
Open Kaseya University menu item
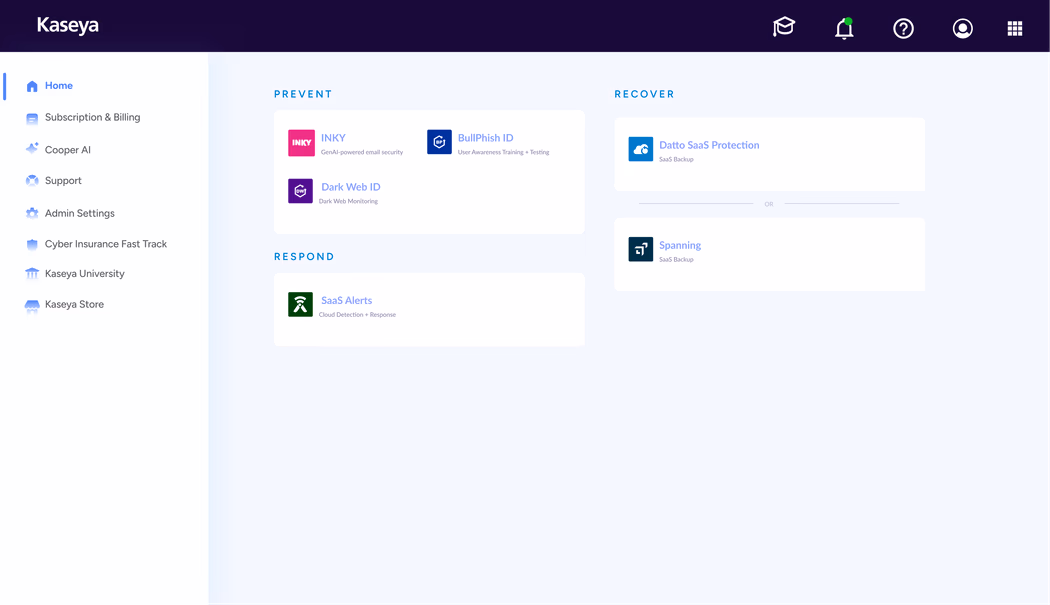pos(84,273)
